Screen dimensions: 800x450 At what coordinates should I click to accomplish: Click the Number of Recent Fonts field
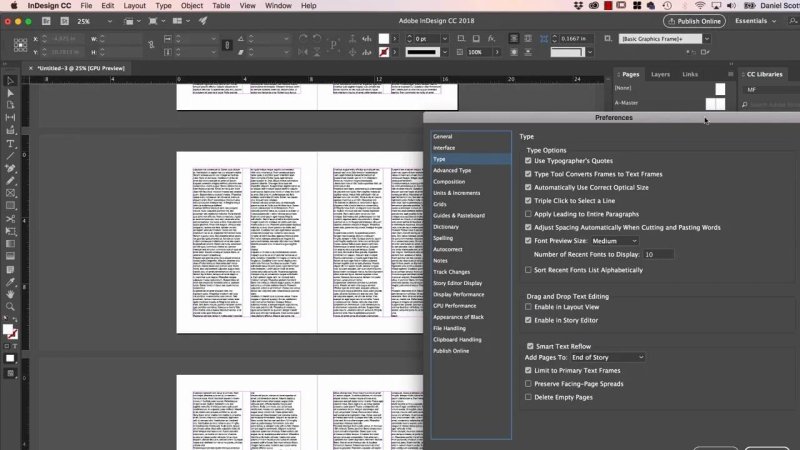658,255
